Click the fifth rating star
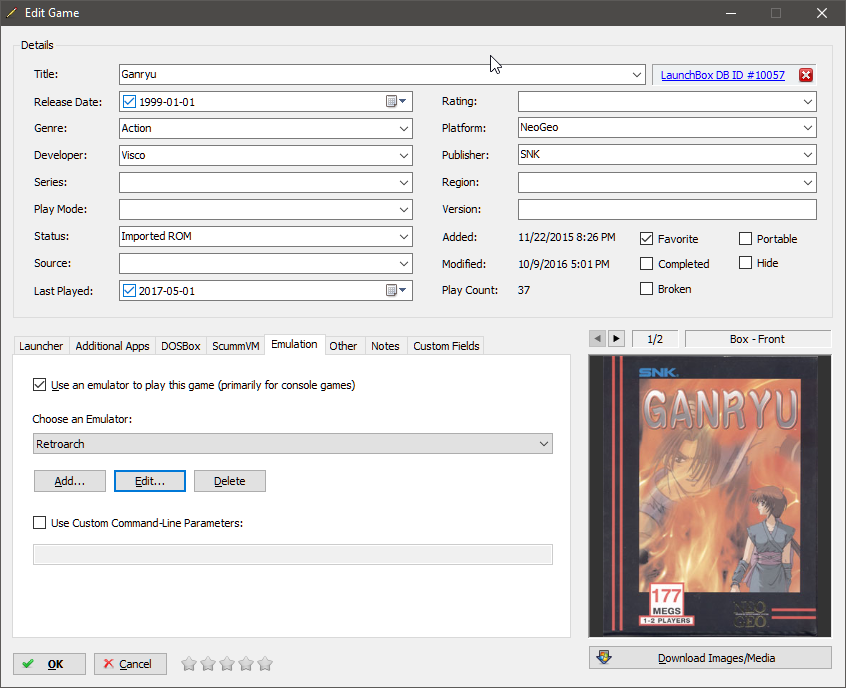846x688 pixels. tap(265, 664)
